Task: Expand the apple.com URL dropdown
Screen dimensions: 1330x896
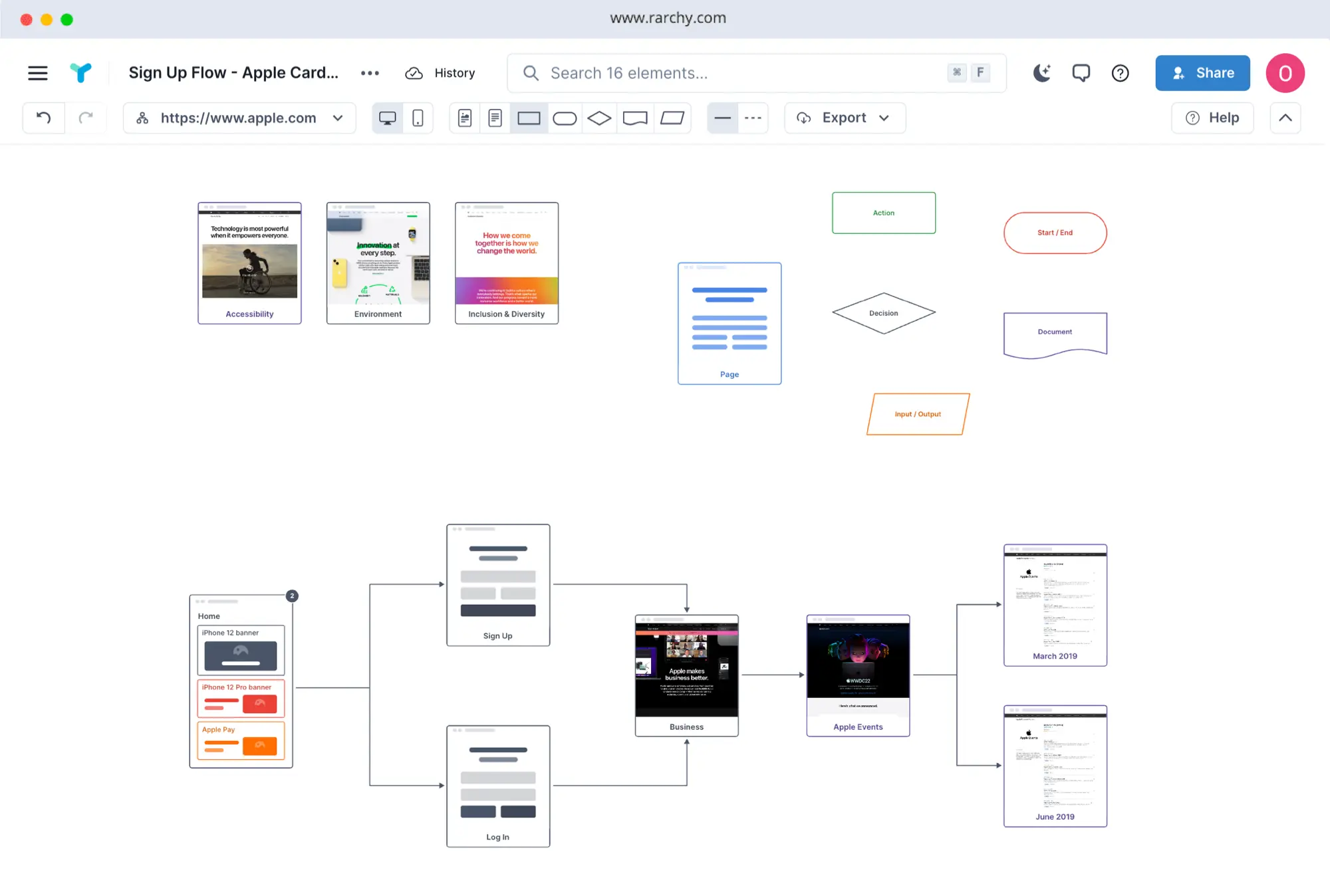Action: click(x=338, y=118)
